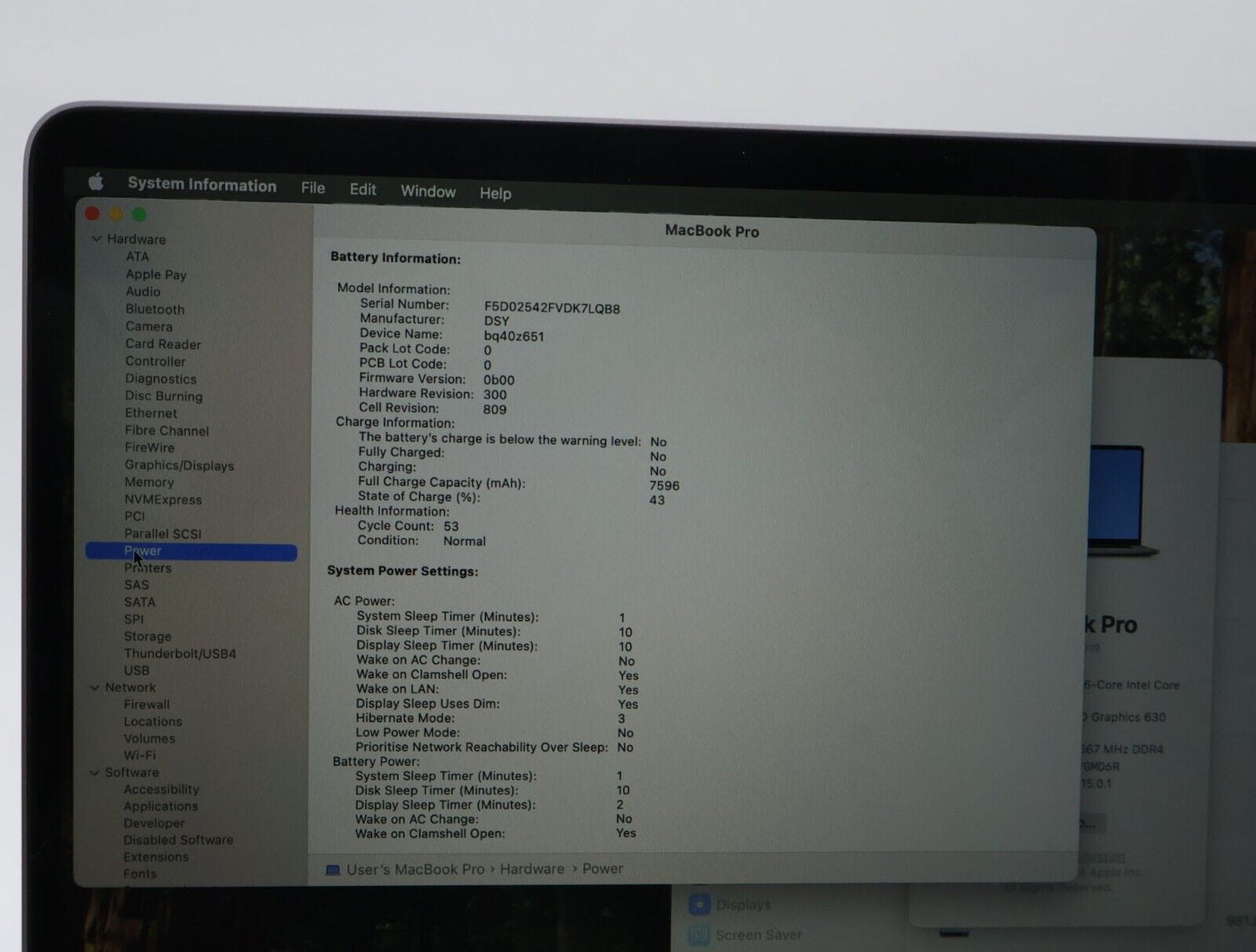Viewport: 1256px width, 952px height.
Task: Select the highlighted Power item
Action: tap(191, 551)
